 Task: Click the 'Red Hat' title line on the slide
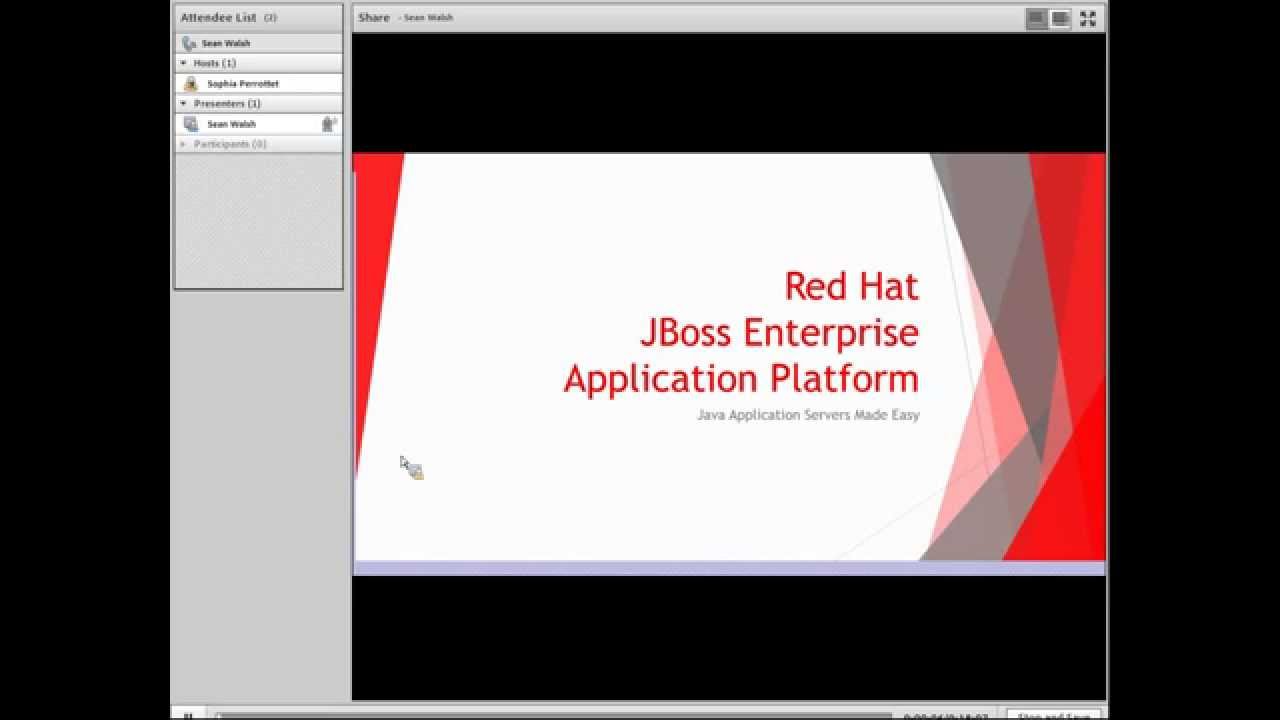pos(852,286)
